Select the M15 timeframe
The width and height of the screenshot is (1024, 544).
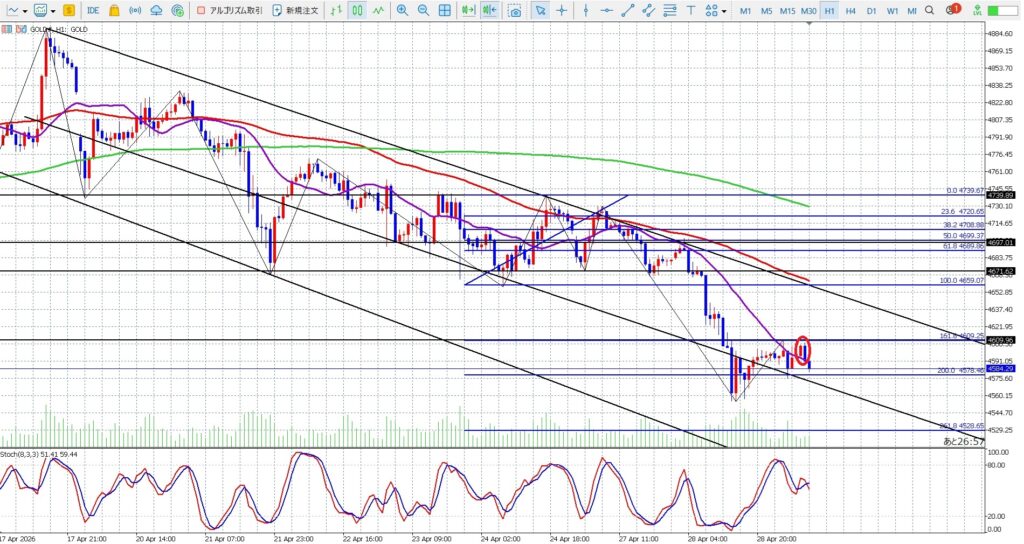coord(787,10)
